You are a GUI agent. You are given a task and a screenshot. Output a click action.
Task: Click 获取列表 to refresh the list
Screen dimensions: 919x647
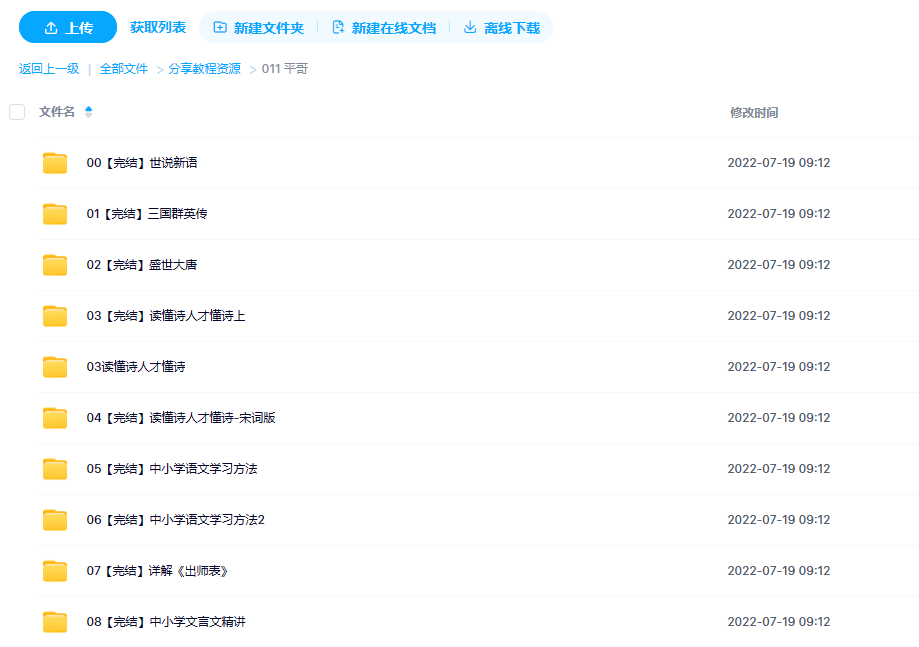pos(156,28)
